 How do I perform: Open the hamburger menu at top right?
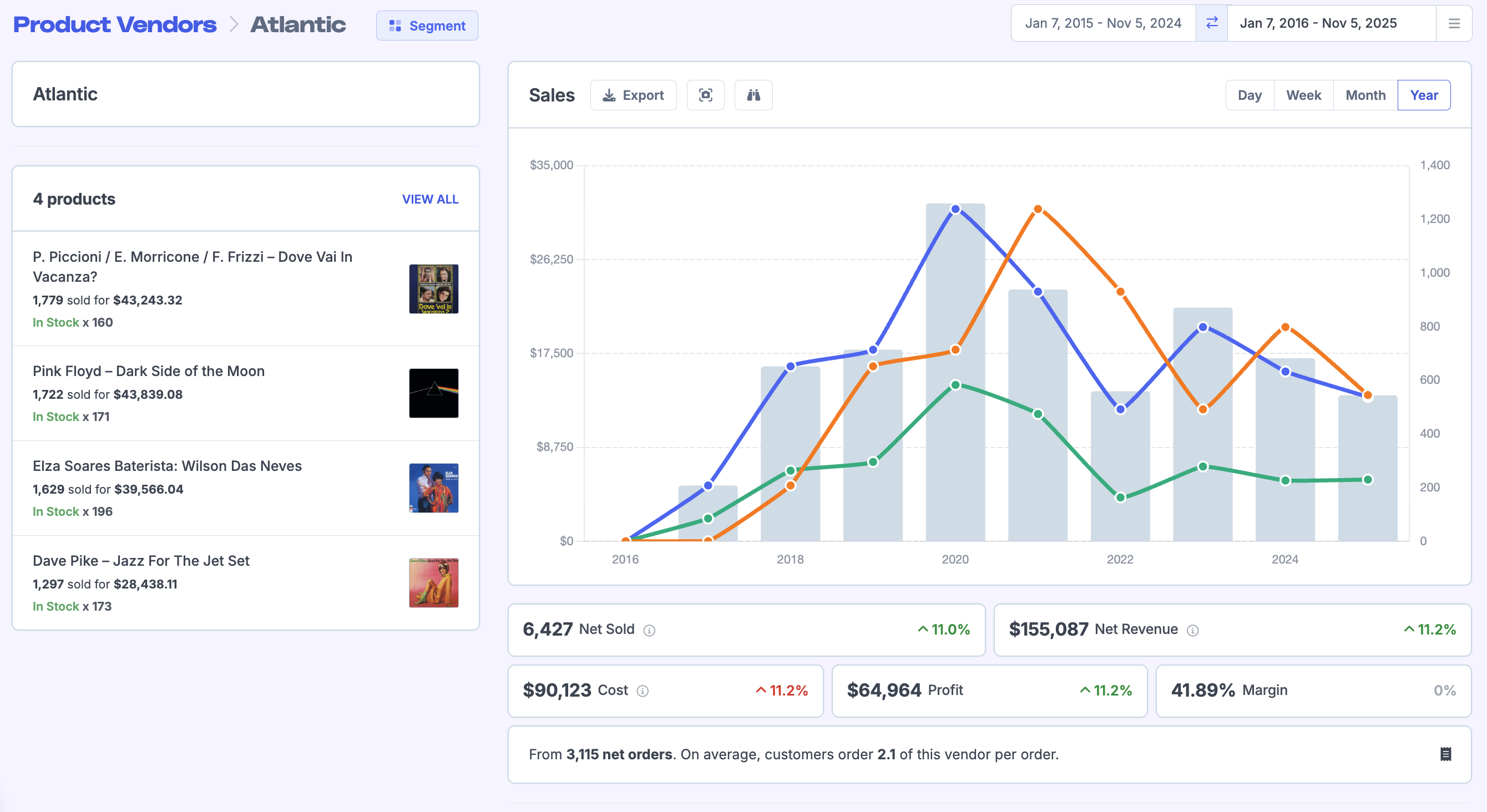tap(1454, 24)
